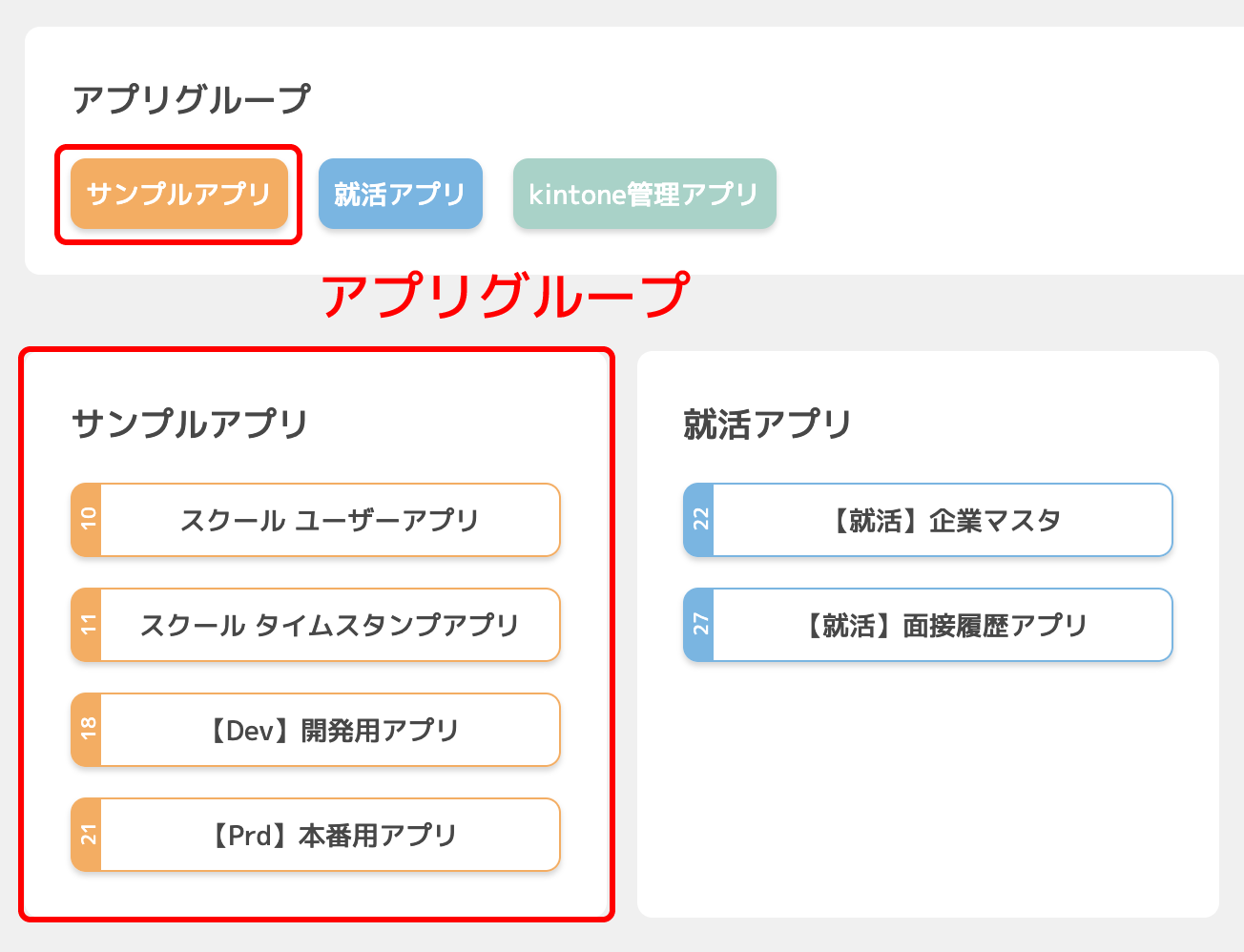The width and height of the screenshot is (1244, 952).
Task: Click the gray アプリグループ section heading
Action: pos(191,99)
